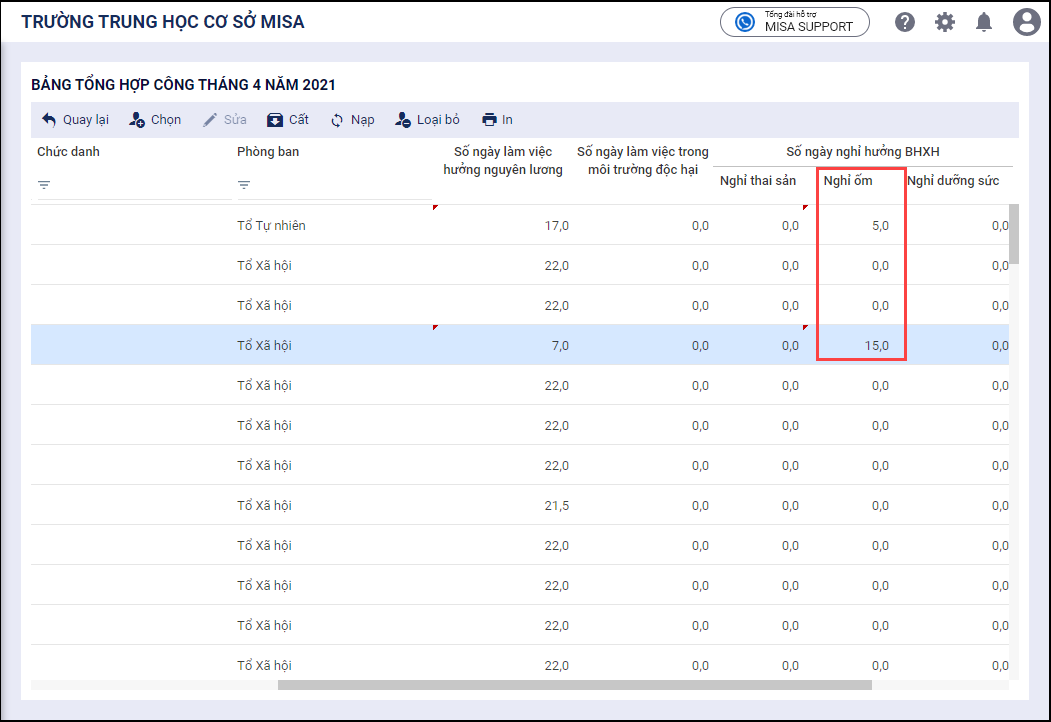Click the Loại bỏ remove-person icon
This screenshot has height=722, width=1051.
point(403,119)
